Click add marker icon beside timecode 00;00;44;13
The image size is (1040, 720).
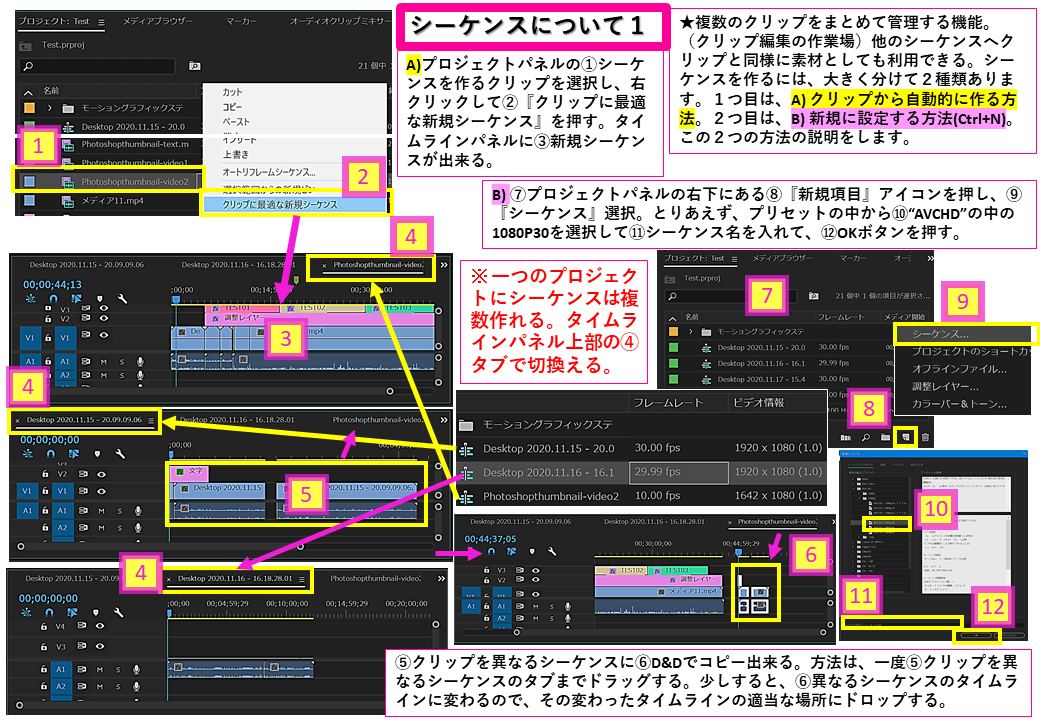coord(98,300)
